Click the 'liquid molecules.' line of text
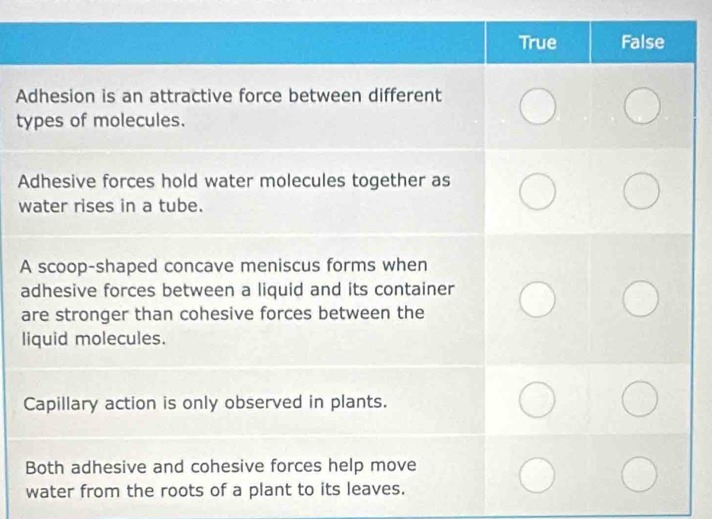This screenshot has width=712, height=519. click(94, 339)
